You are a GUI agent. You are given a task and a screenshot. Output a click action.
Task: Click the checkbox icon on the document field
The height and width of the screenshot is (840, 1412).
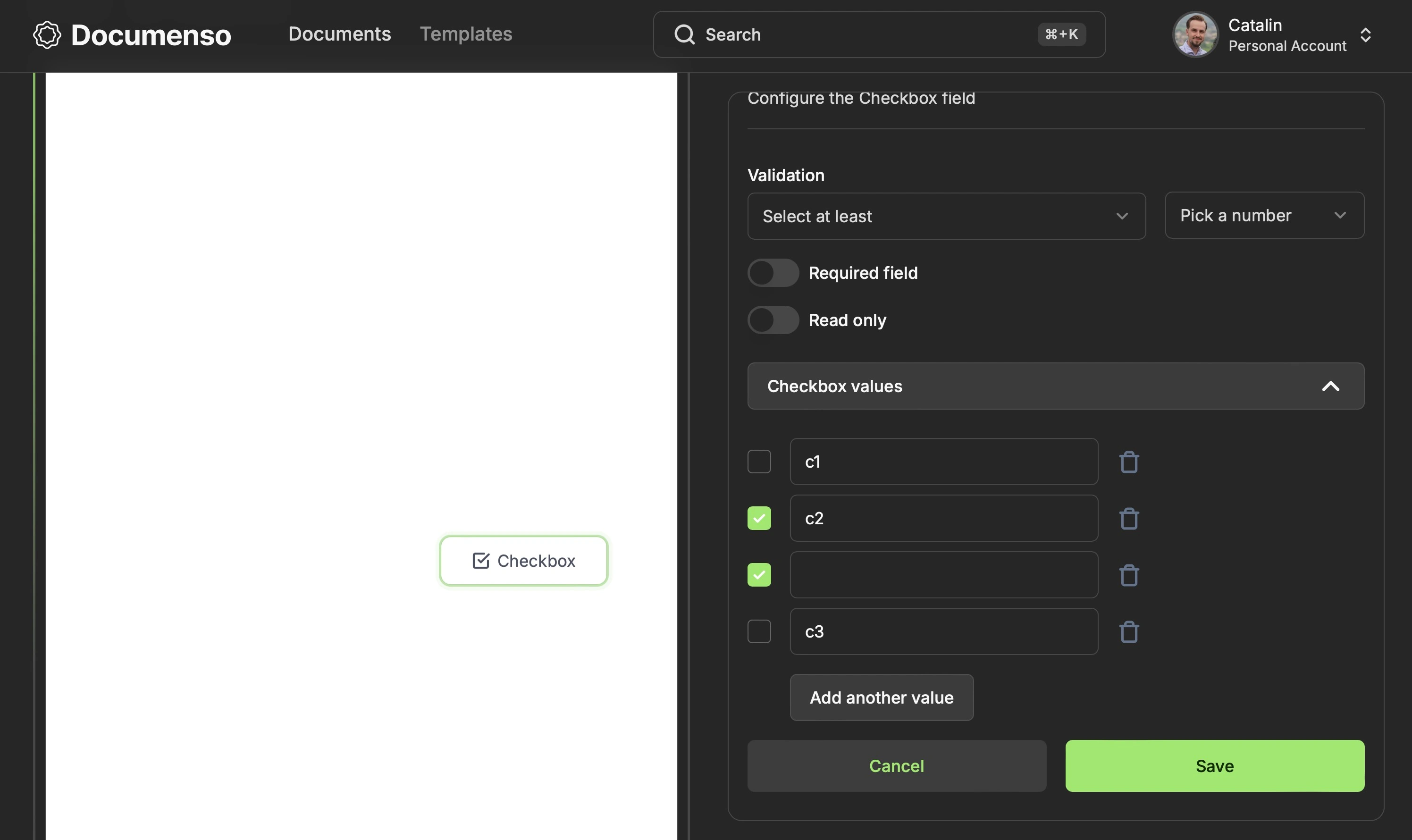coord(480,561)
